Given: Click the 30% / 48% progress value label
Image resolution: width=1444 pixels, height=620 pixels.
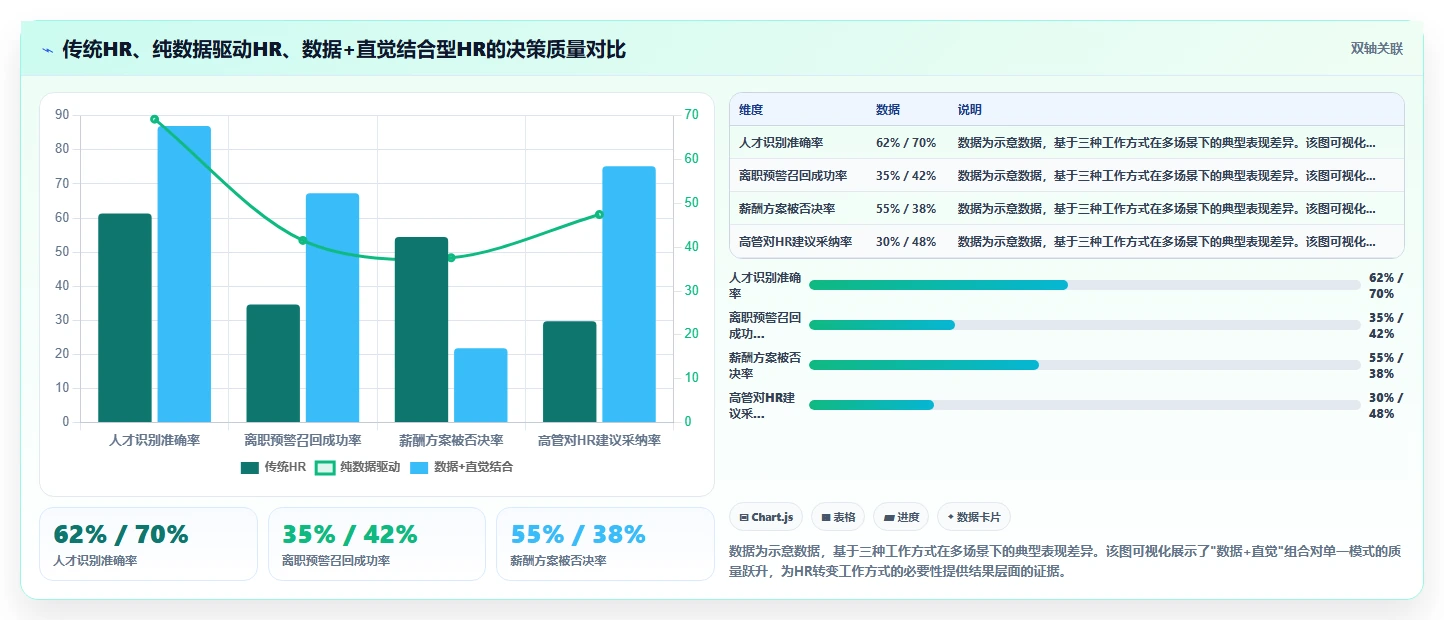Looking at the screenshot, I should [x=1385, y=405].
